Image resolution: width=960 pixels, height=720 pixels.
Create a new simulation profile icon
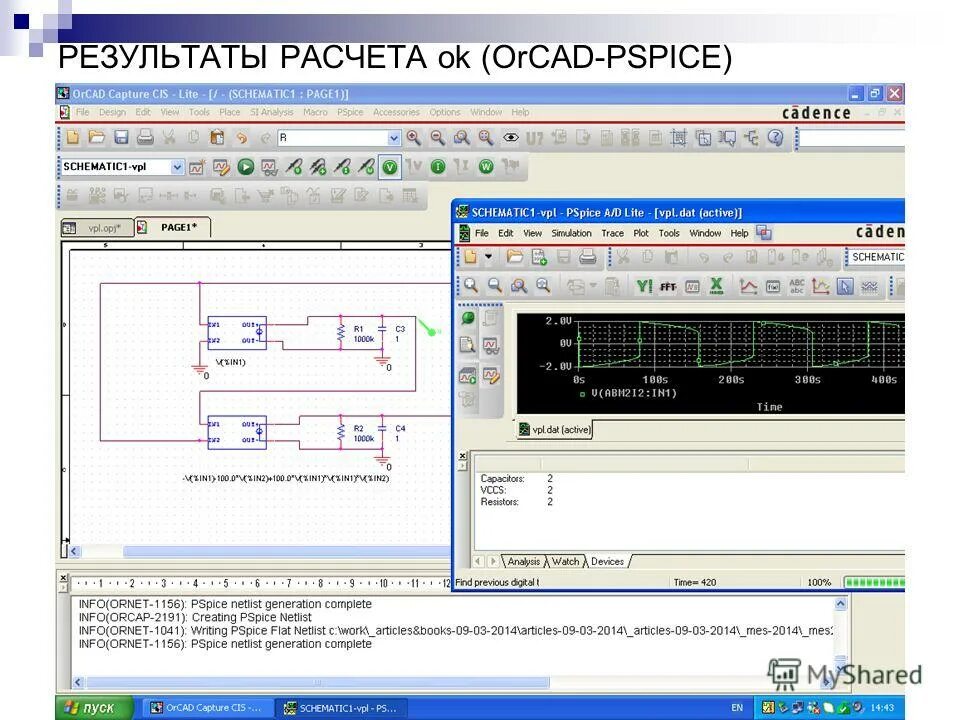pyautogui.click(x=197, y=167)
